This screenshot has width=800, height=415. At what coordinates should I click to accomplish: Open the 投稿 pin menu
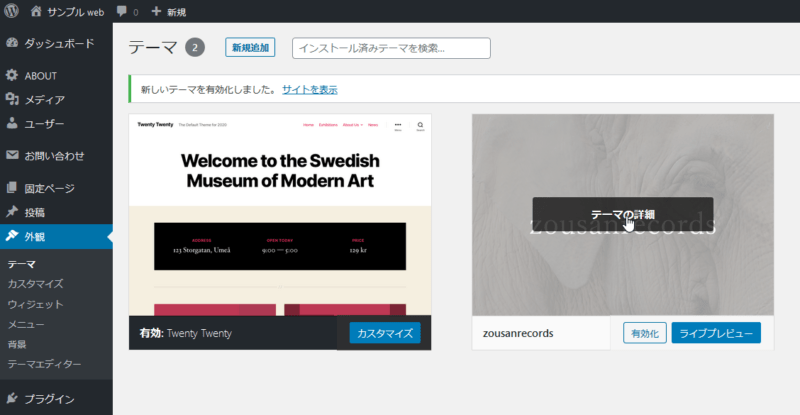pyautogui.click(x=34, y=212)
